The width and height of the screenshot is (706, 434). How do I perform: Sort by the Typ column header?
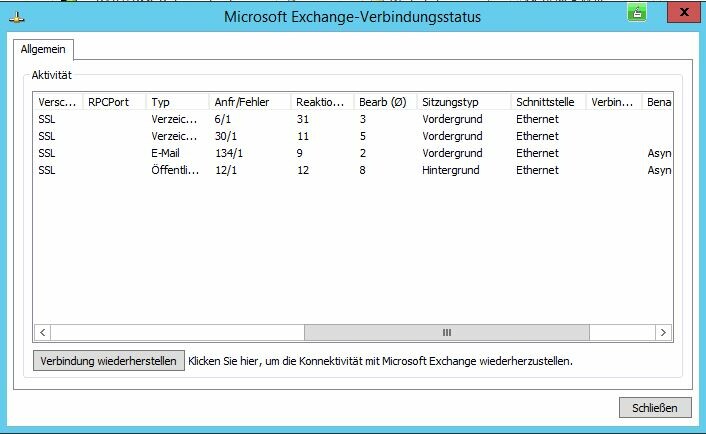(x=177, y=102)
